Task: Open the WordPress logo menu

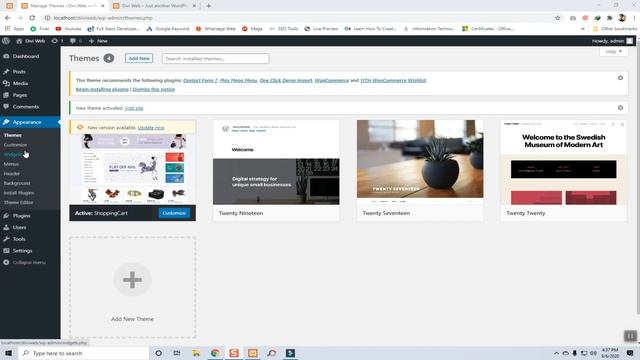Action: (6, 41)
